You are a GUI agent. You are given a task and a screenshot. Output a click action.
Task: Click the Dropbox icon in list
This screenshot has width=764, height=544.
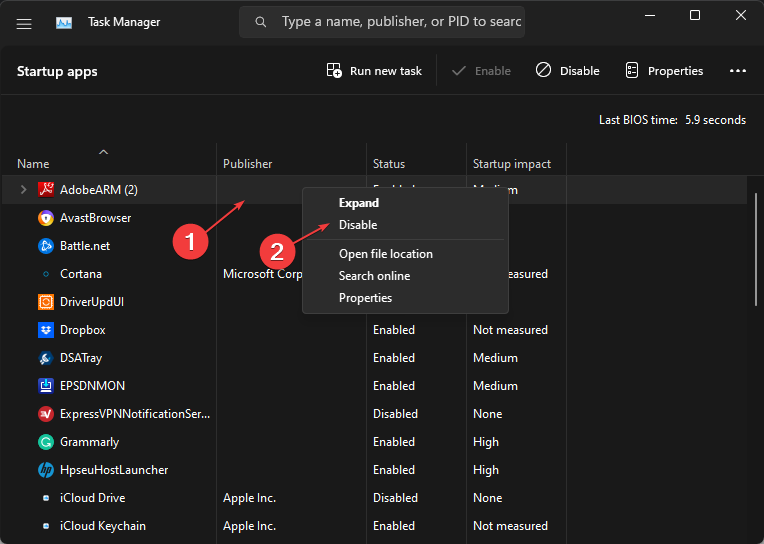point(45,329)
